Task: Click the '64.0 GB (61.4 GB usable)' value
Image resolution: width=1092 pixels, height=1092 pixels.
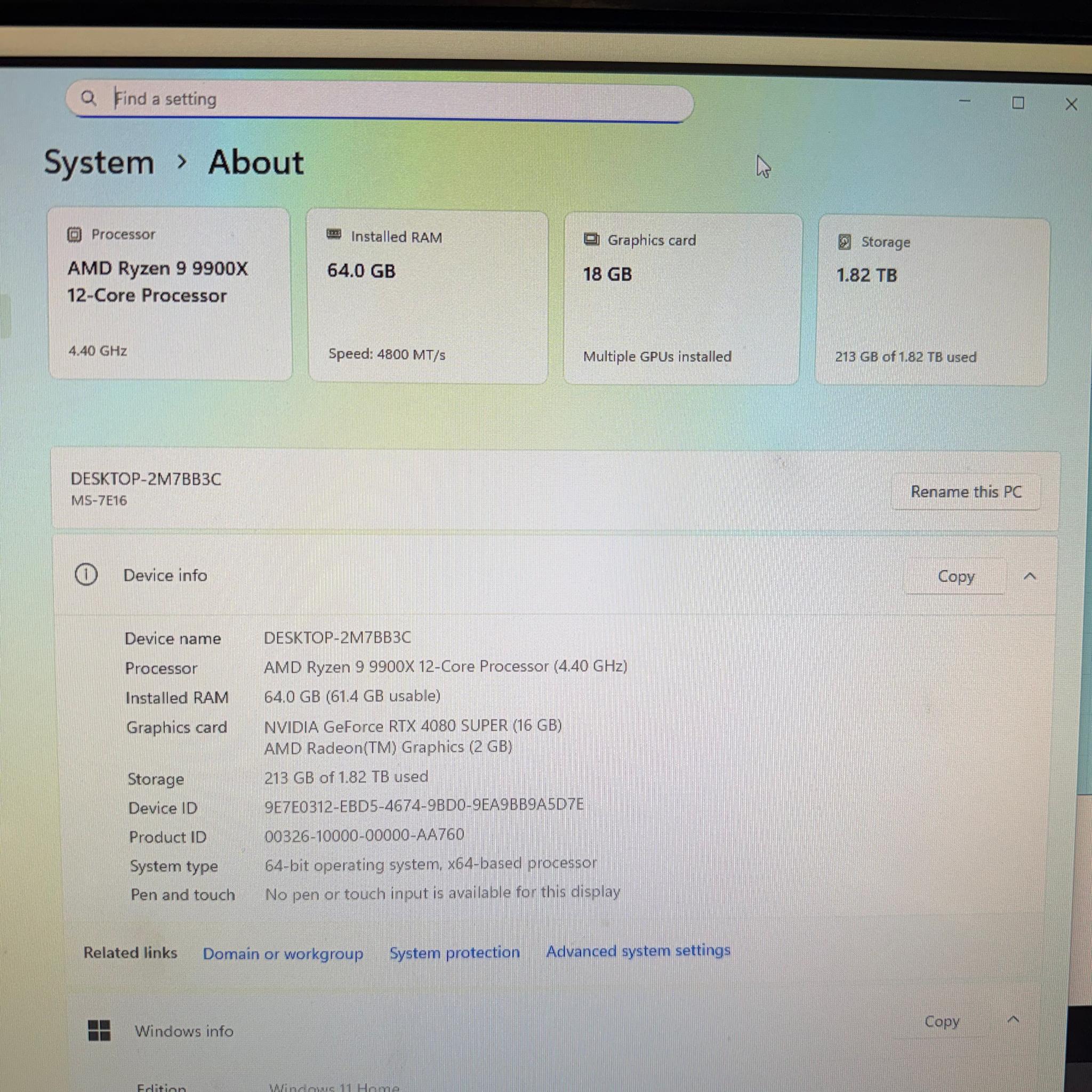Action: [351, 696]
